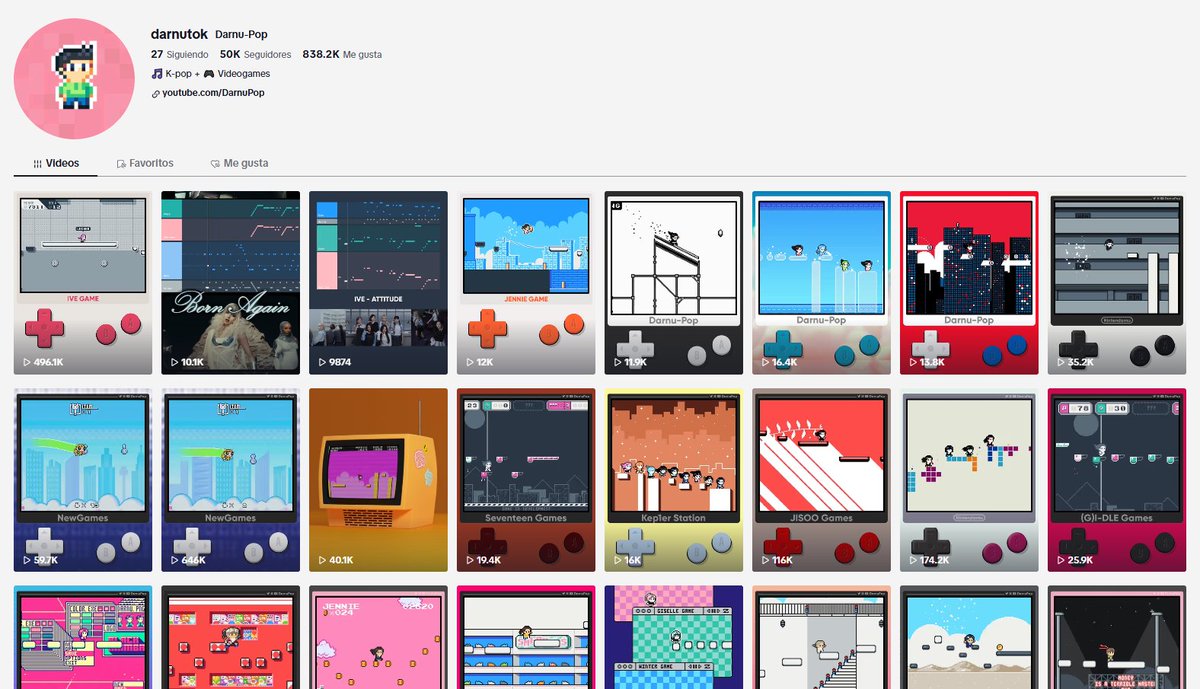1200x689 pixels.
Task: Switch to the Videos tab
Action: 56,163
